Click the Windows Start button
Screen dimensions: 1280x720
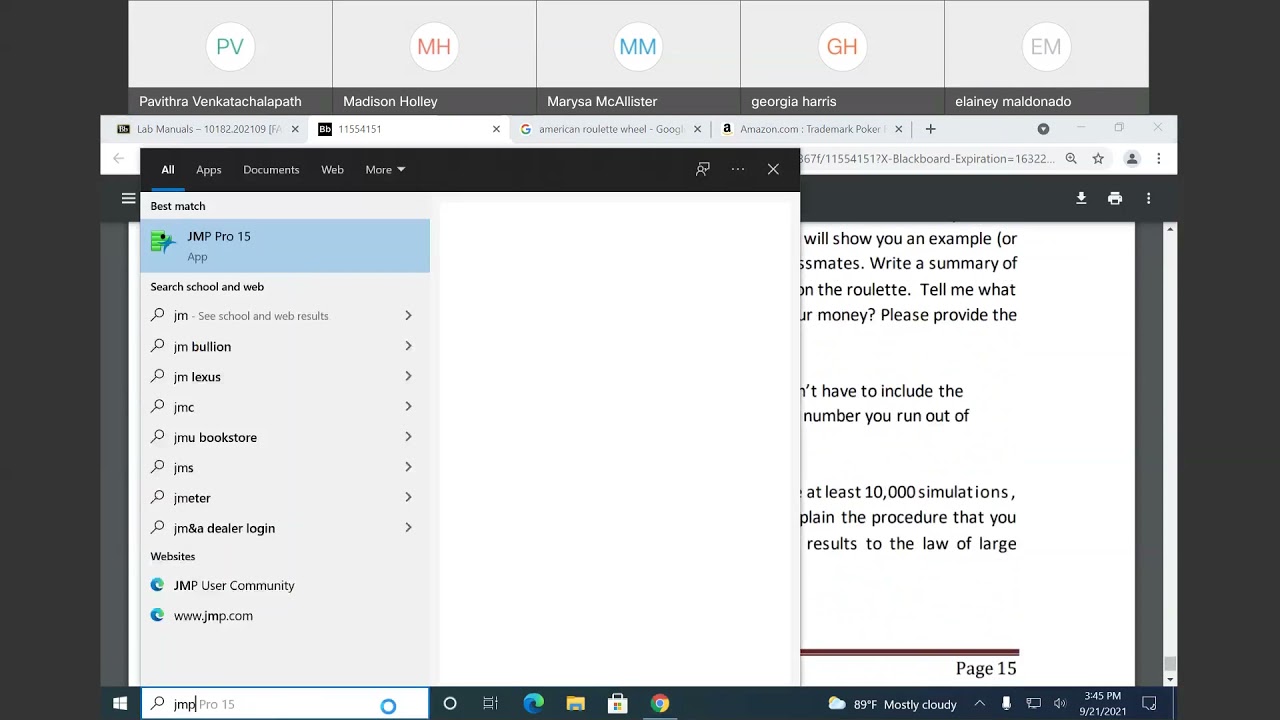pyautogui.click(x=120, y=704)
